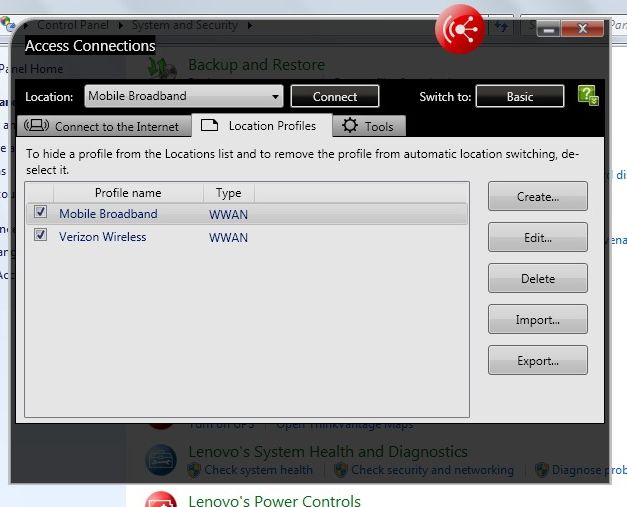
Task: Switch to the Tools tab
Action: click(369, 126)
